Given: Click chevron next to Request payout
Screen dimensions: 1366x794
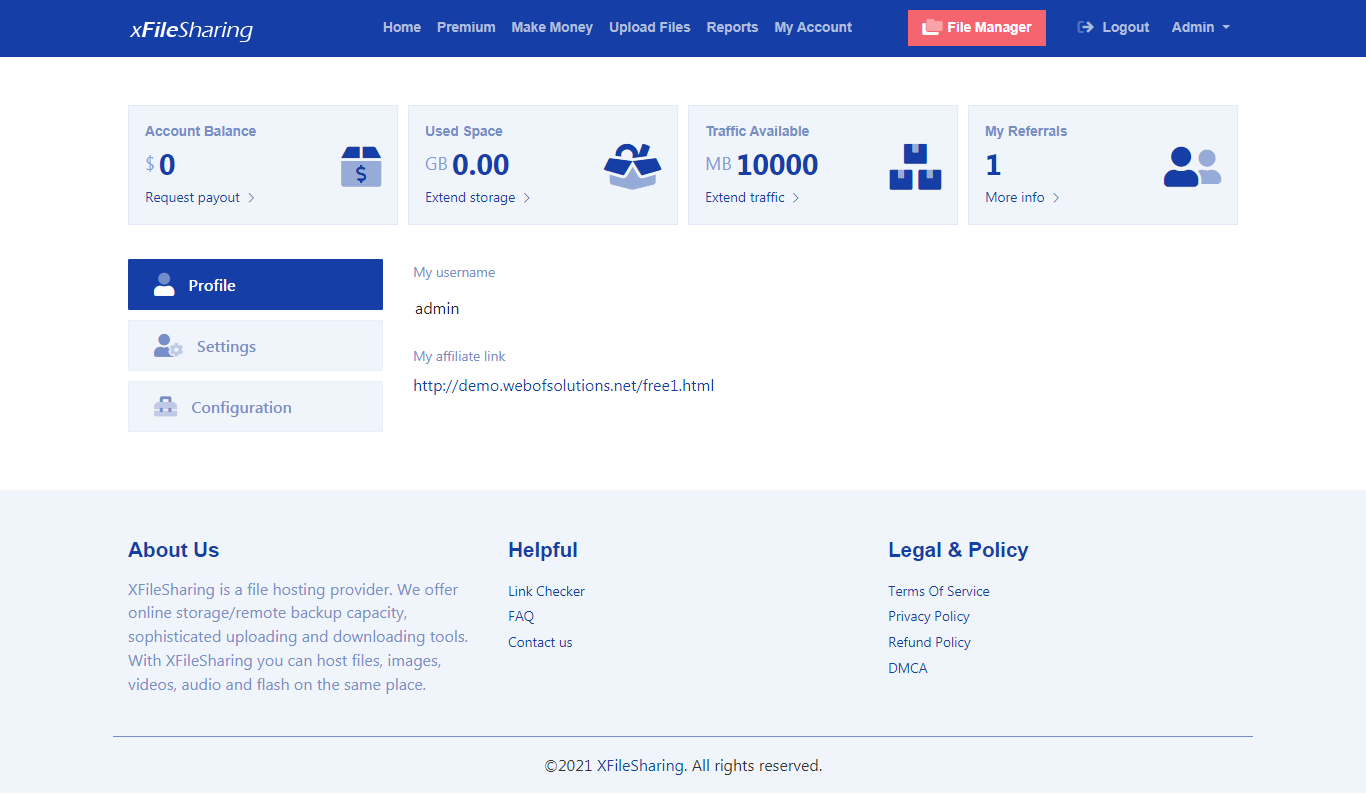Looking at the screenshot, I should pos(251,198).
